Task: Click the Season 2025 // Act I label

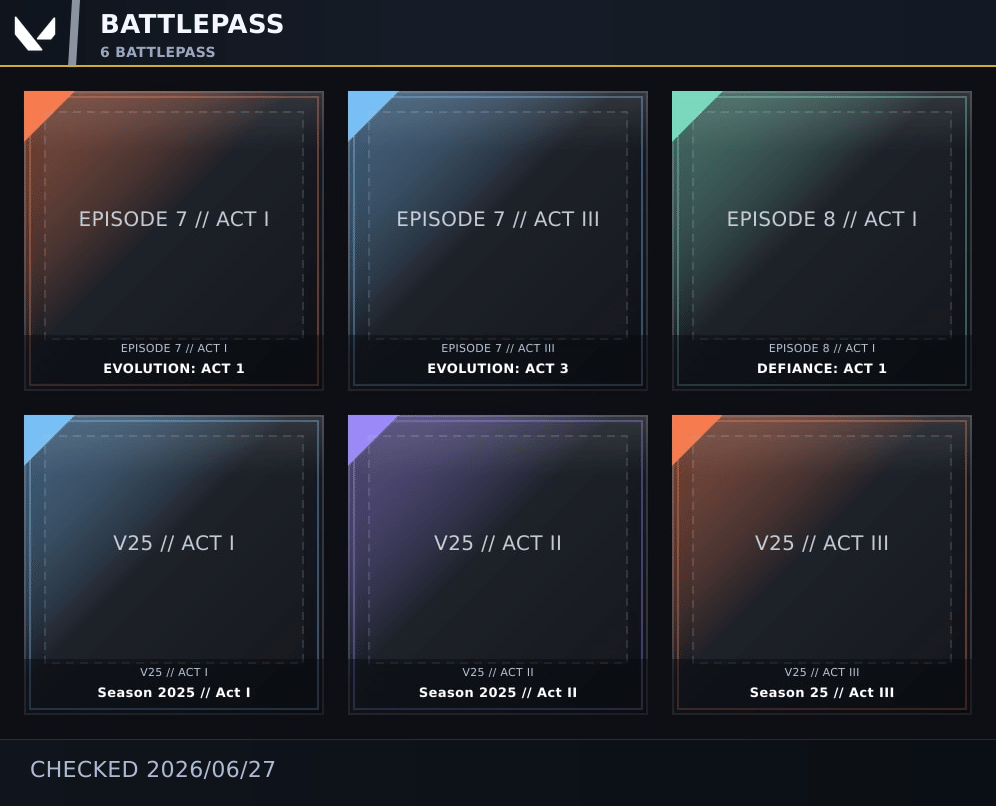Action: click(174, 692)
